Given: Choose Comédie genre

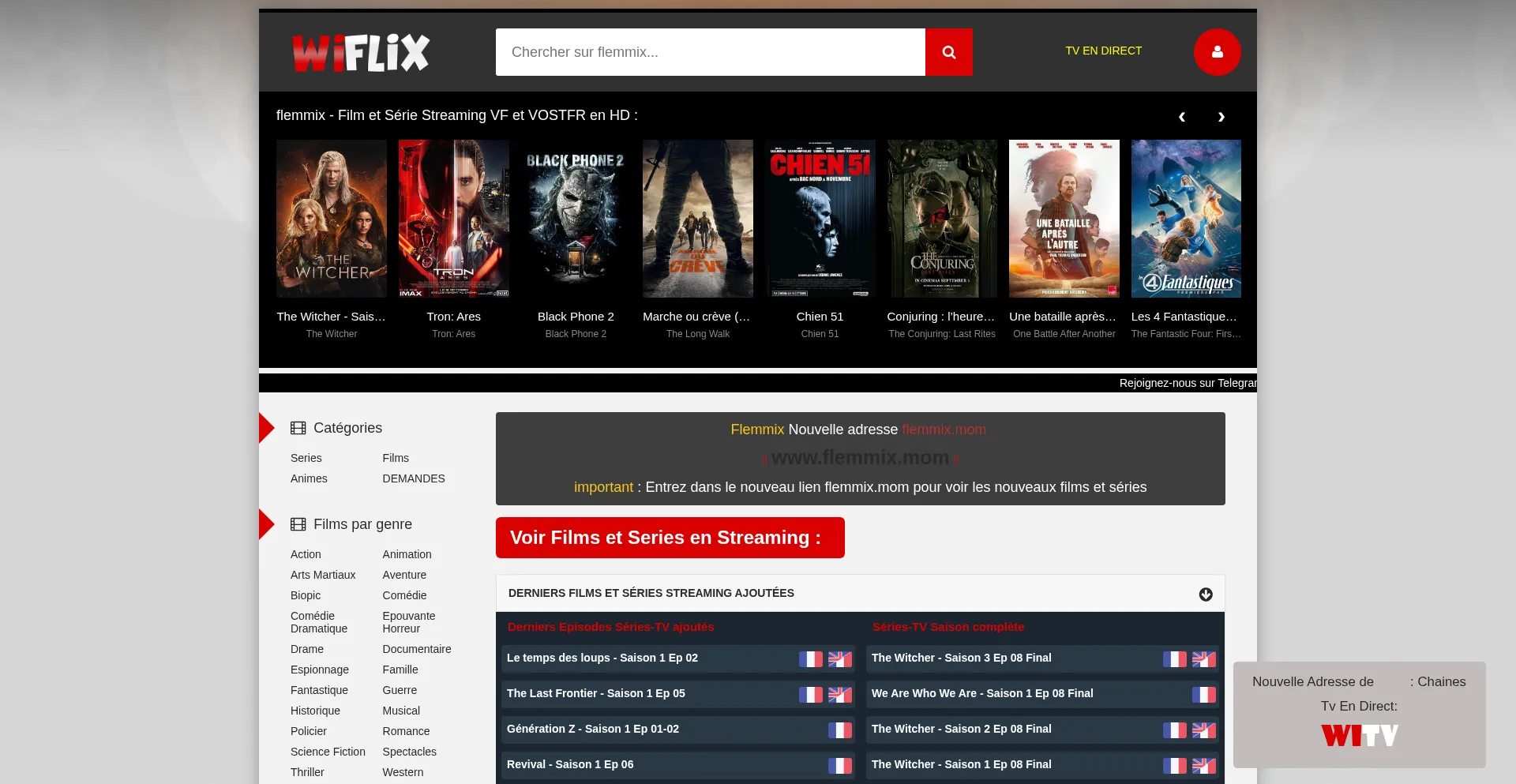Looking at the screenshot, I should pyautogui.click(x=404, y=595).
